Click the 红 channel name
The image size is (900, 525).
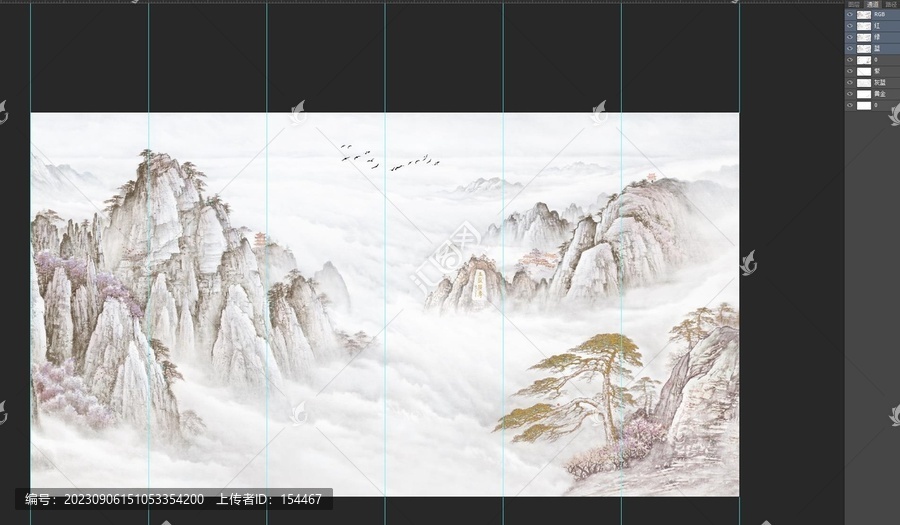point(877,26)
